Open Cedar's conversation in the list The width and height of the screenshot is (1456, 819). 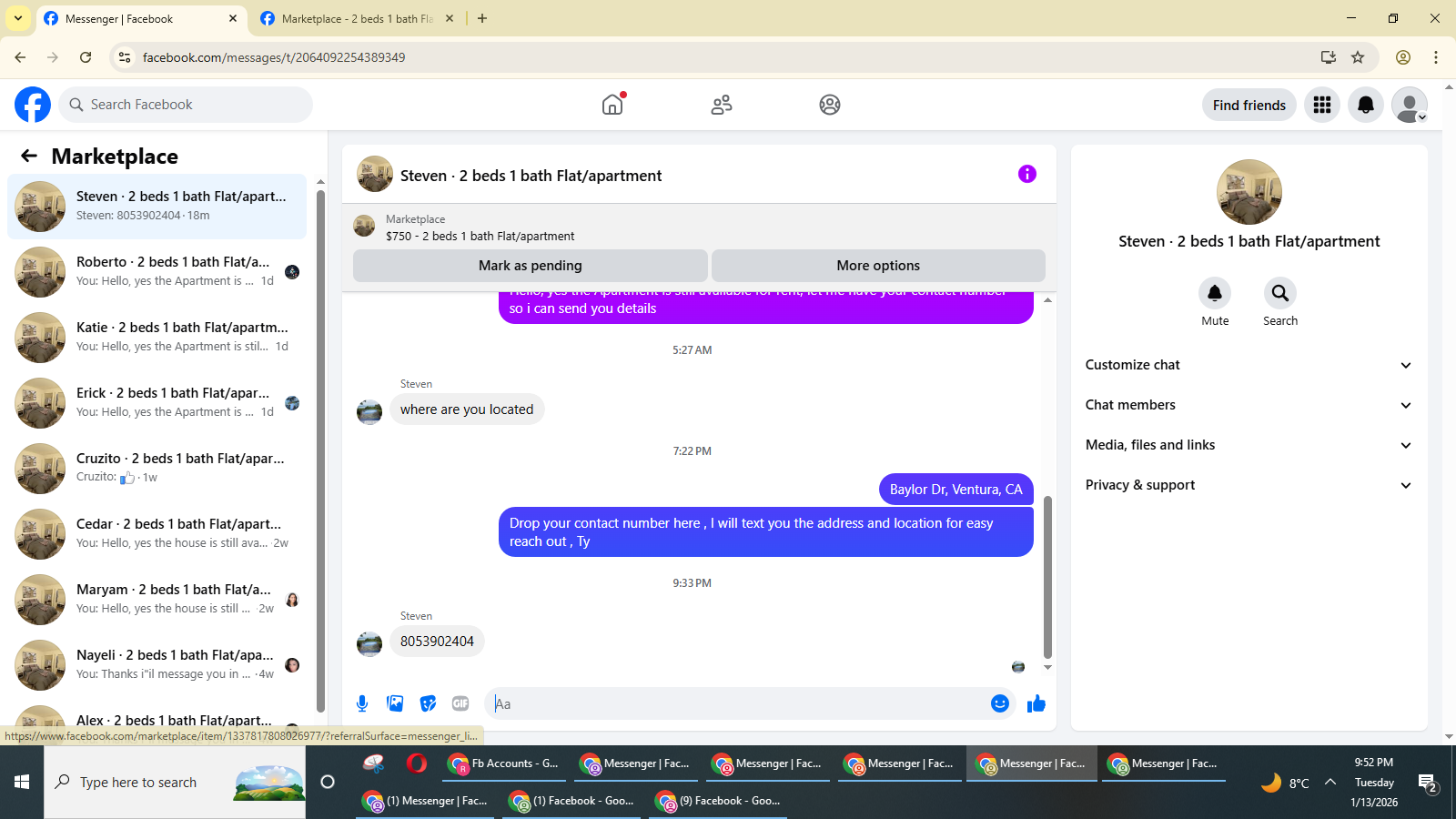pos(157,534)
